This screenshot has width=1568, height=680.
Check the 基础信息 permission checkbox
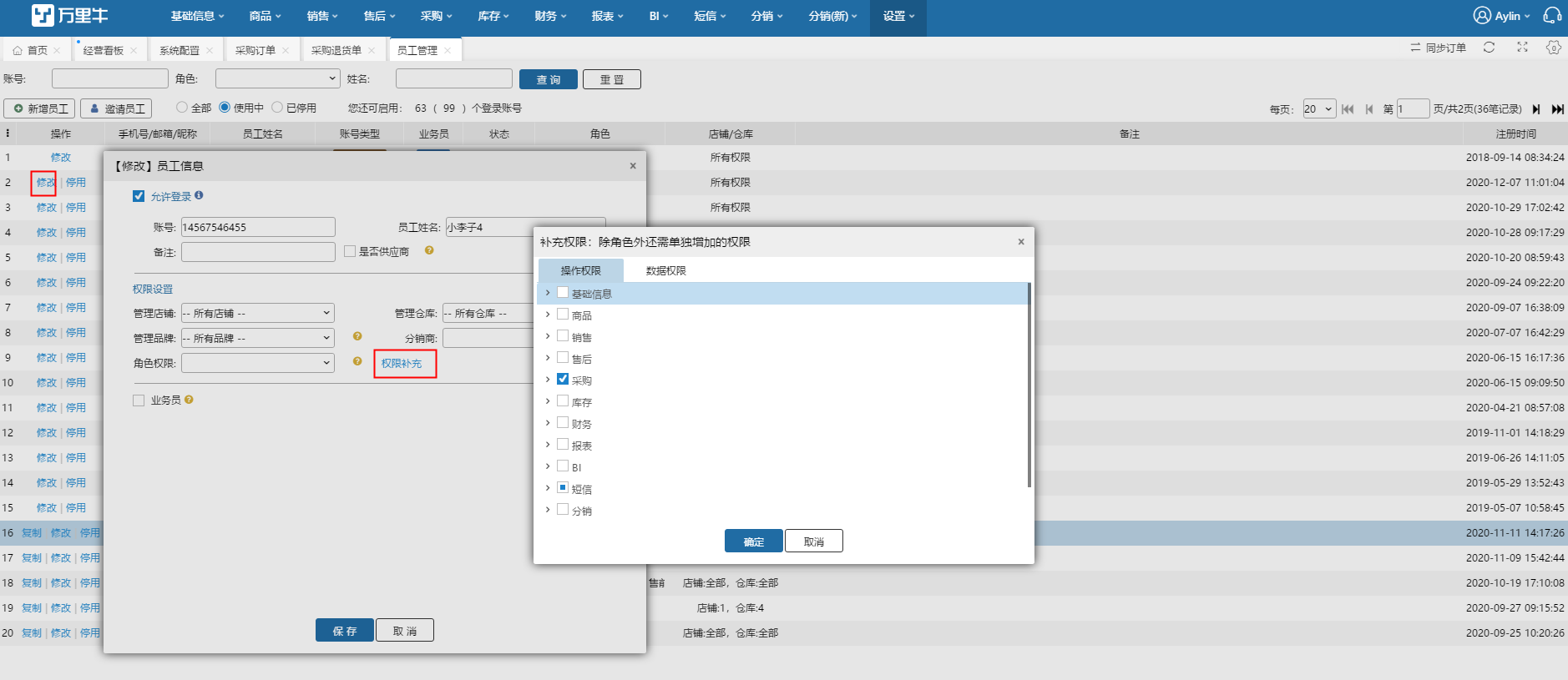coord(563,293)
